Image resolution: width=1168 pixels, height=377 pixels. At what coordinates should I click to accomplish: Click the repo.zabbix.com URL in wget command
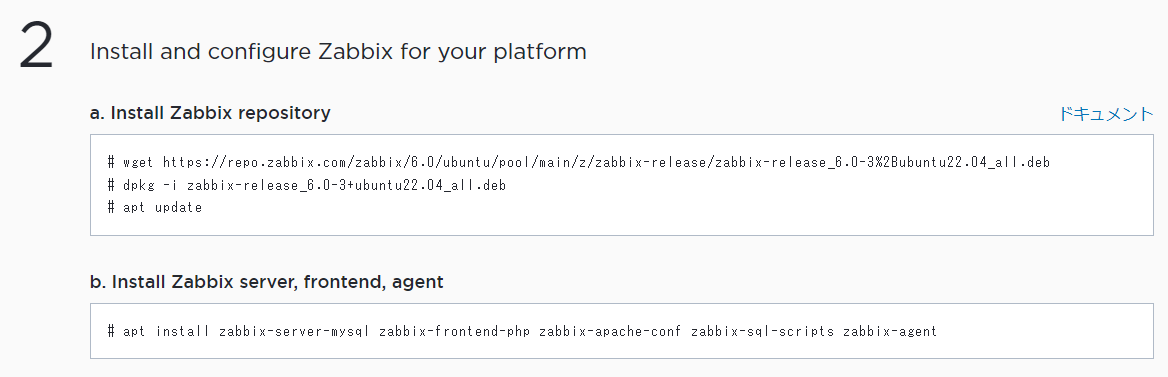point(606,162)
